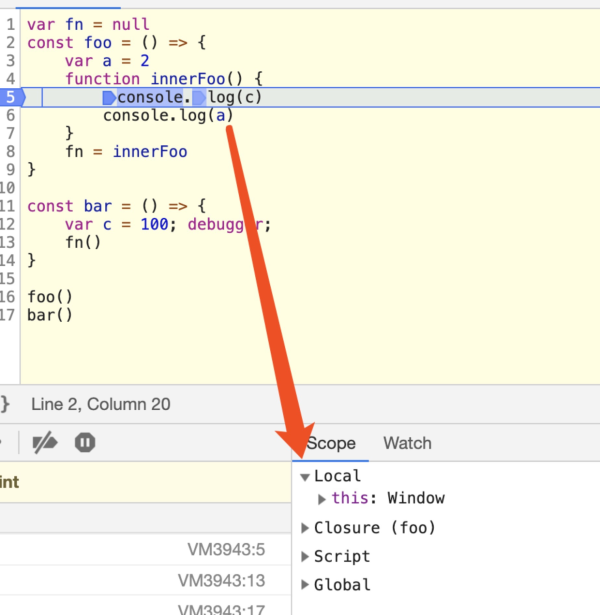
Task: Click pause on exceptions button
Action: (x=85, y=443)
